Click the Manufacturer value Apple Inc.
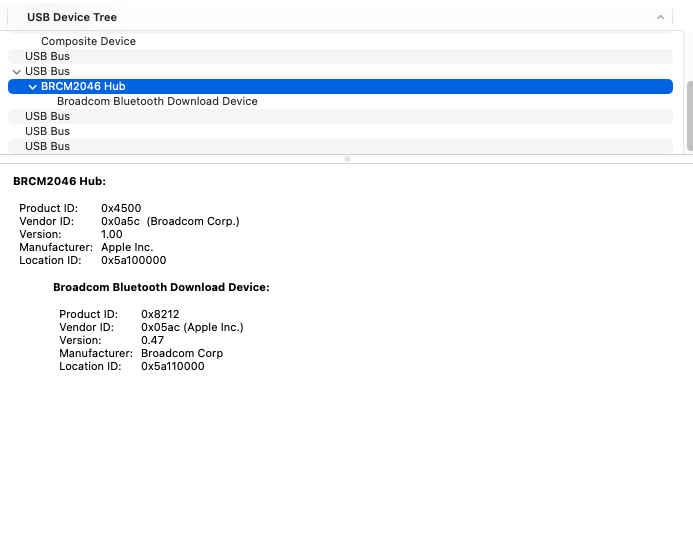693x547 pixels. coord(127,247)
